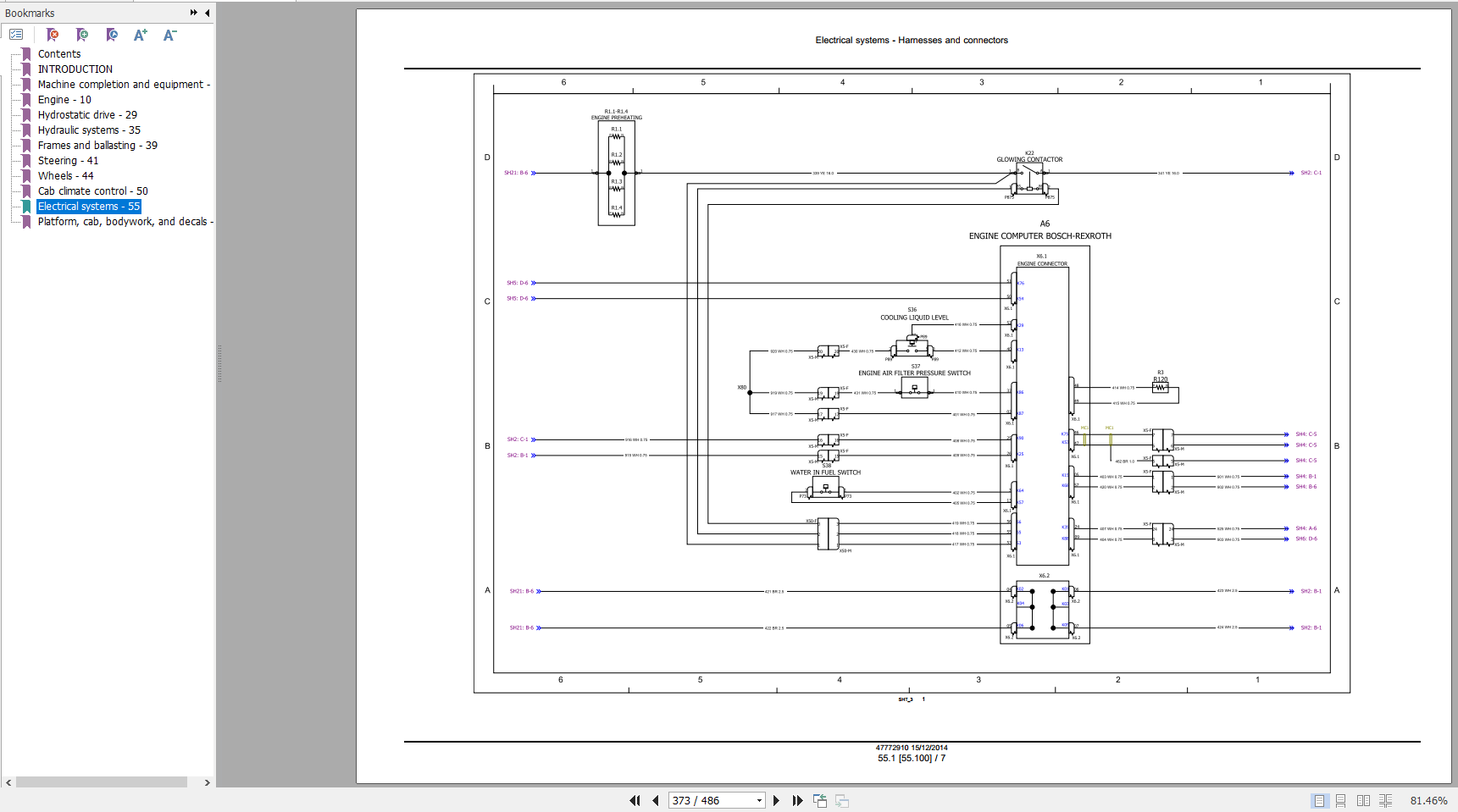Image resolution: width=1458 pixels, height=812 pixels.
Task: Open the Hydraulic systems - 35 bookmark
Action: point(89,130)
